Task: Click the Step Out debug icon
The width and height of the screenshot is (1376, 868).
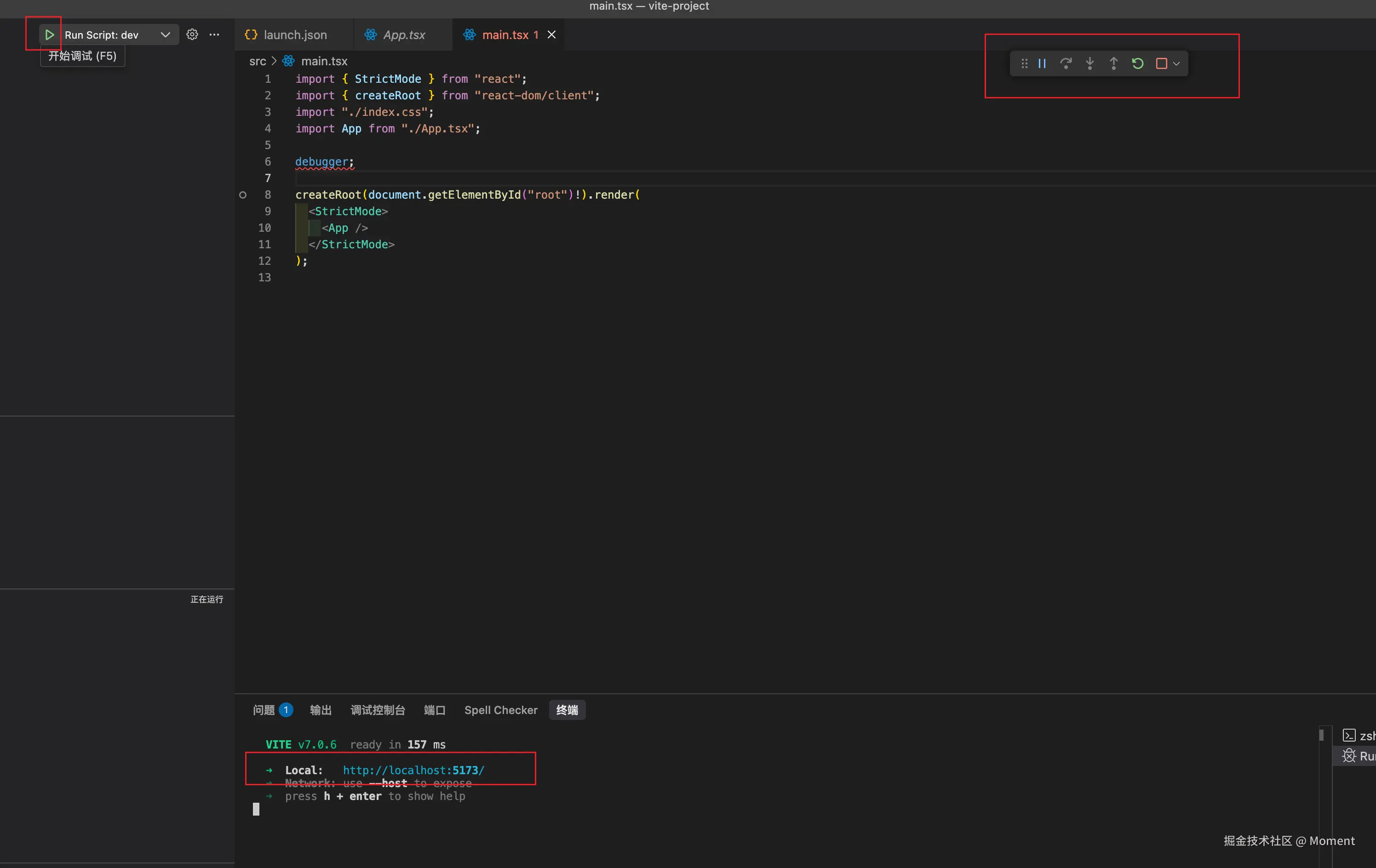Action: 1114,63
